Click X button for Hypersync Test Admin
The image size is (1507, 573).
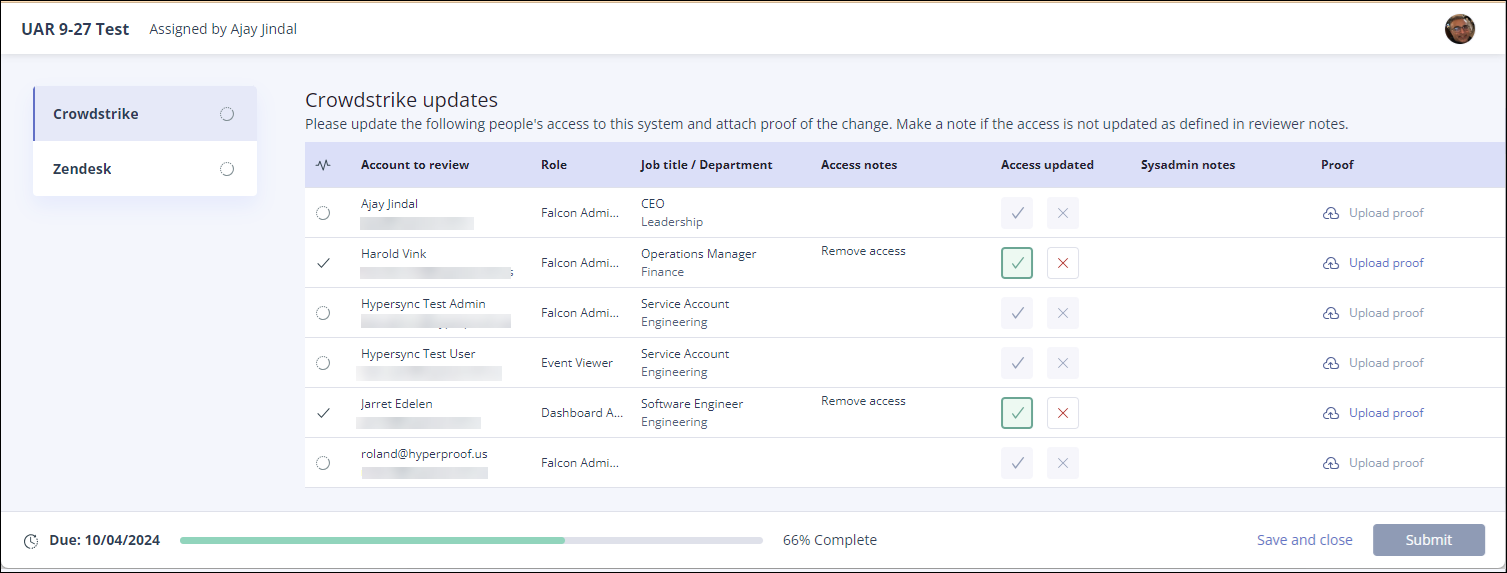point(1063,313)
